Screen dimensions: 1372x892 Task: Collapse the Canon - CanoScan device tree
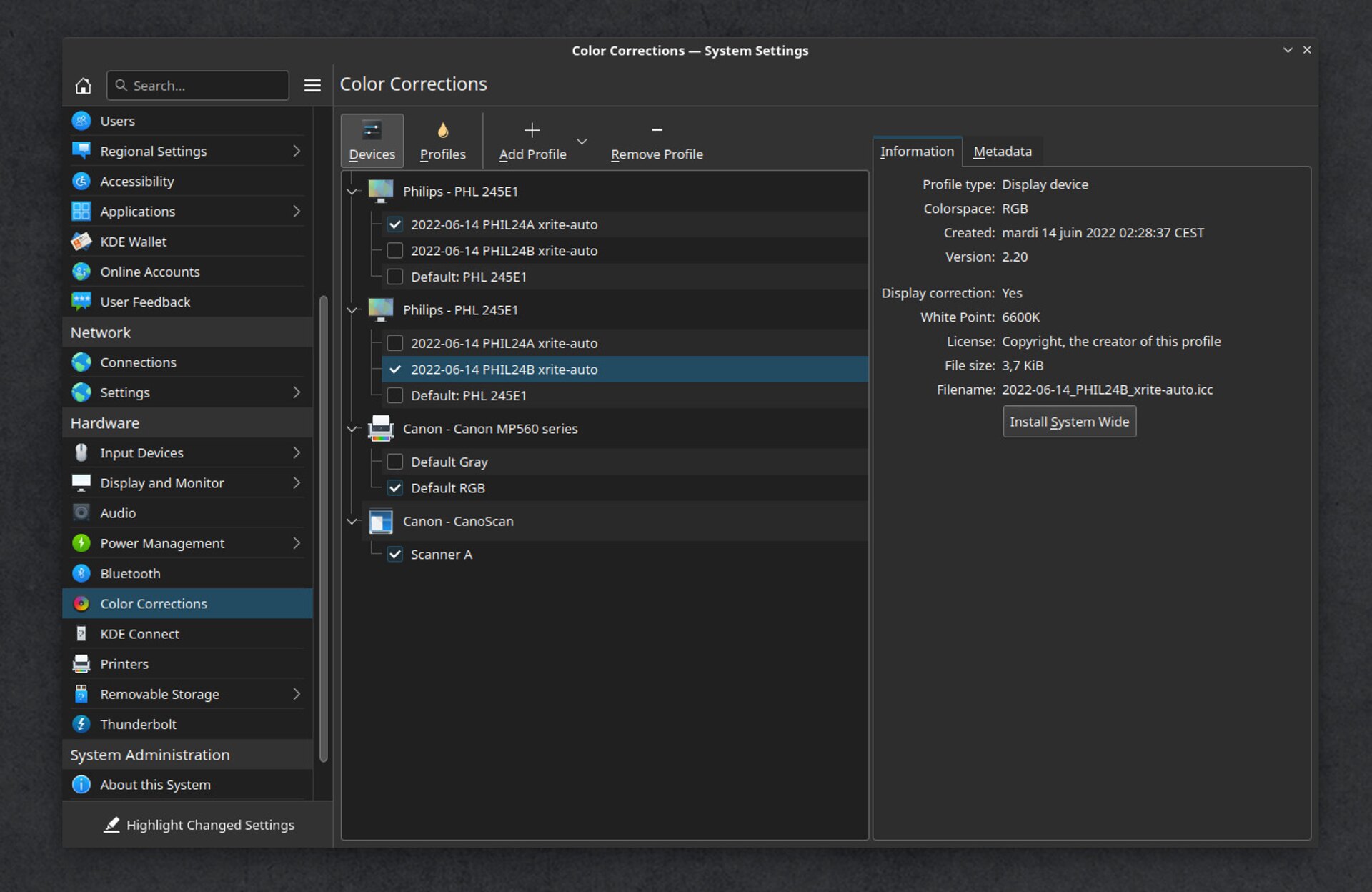352,521
